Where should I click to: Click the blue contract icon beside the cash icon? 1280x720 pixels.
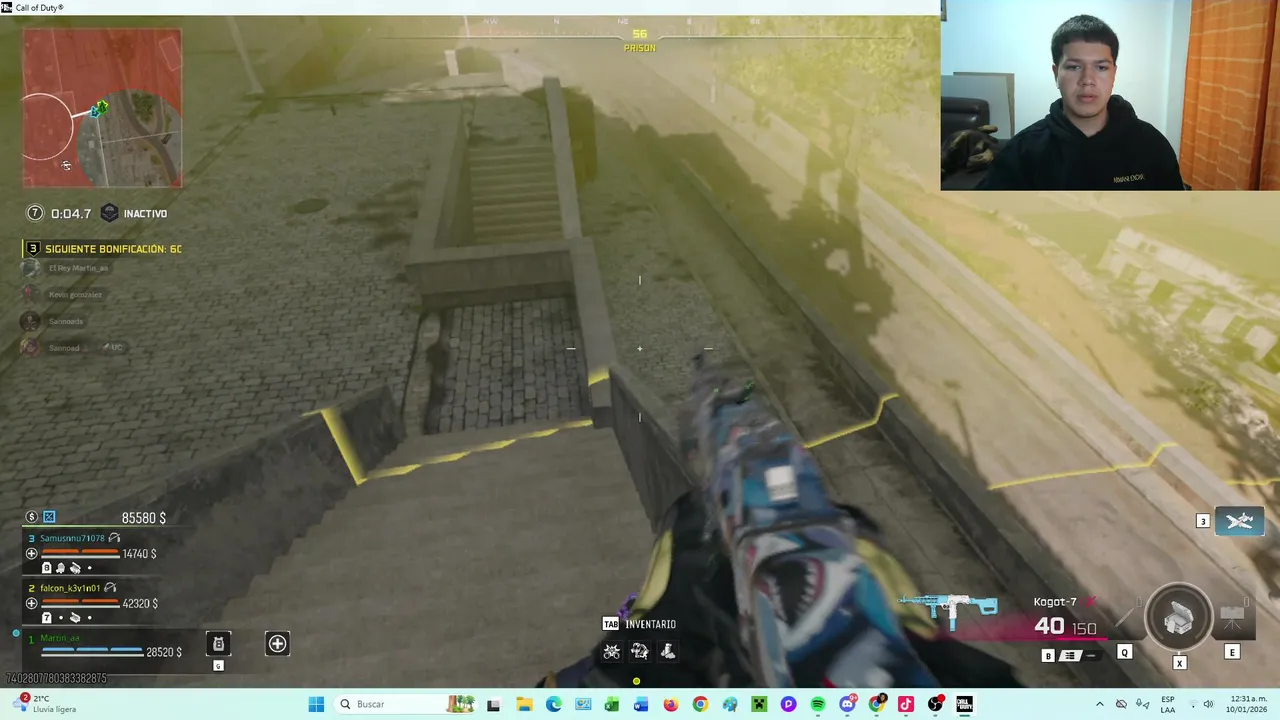(x=49, y=517)
